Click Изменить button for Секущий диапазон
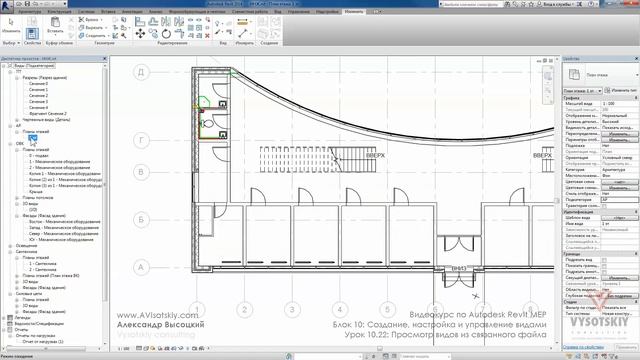 (619, 278)
